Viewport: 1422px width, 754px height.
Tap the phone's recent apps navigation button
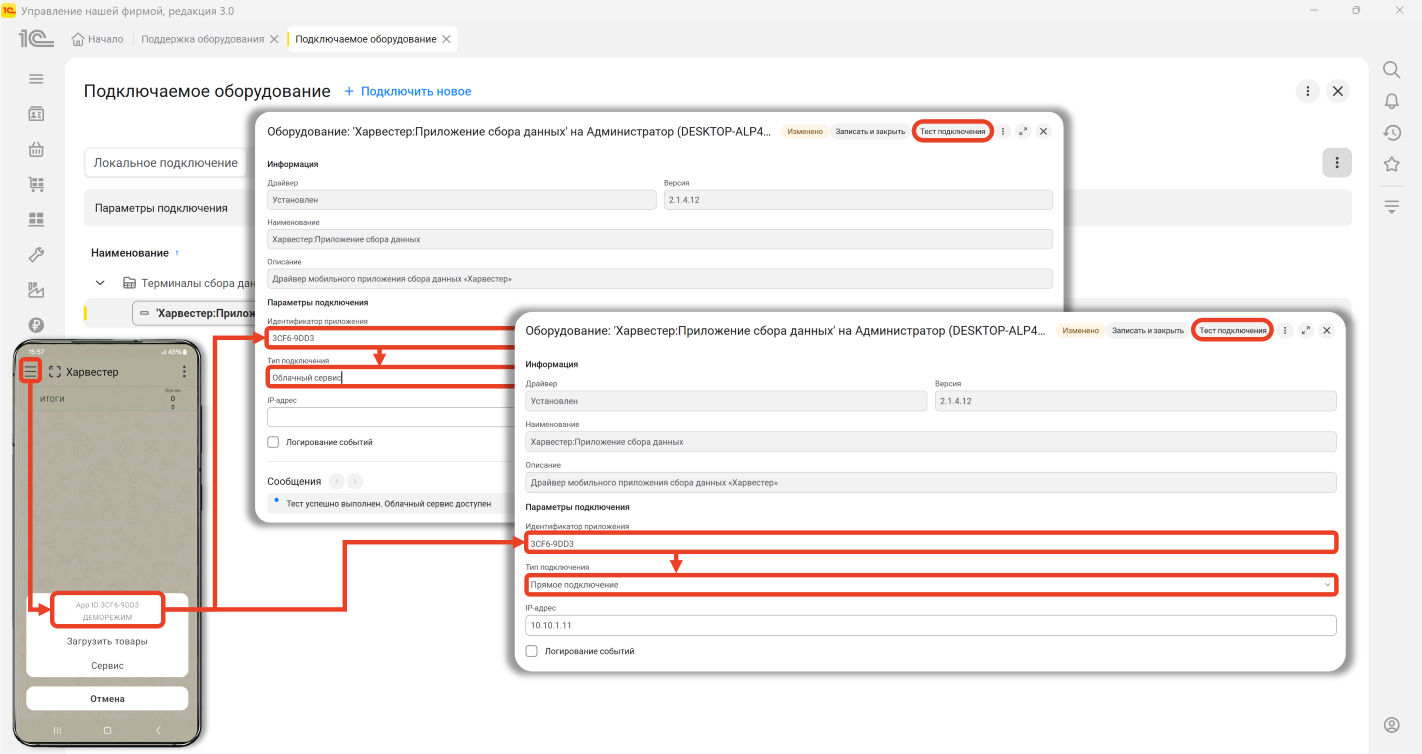(57, 731)
